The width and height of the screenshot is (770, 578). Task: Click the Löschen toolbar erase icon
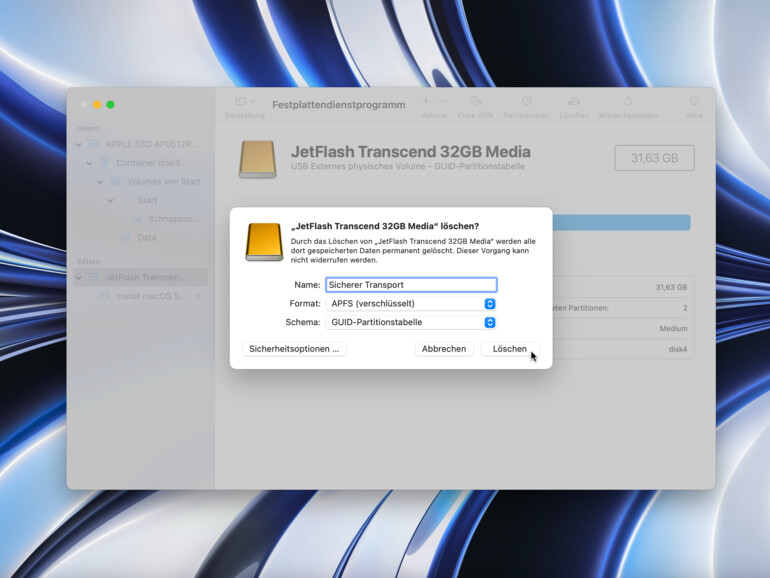click(x=574, y=101)
